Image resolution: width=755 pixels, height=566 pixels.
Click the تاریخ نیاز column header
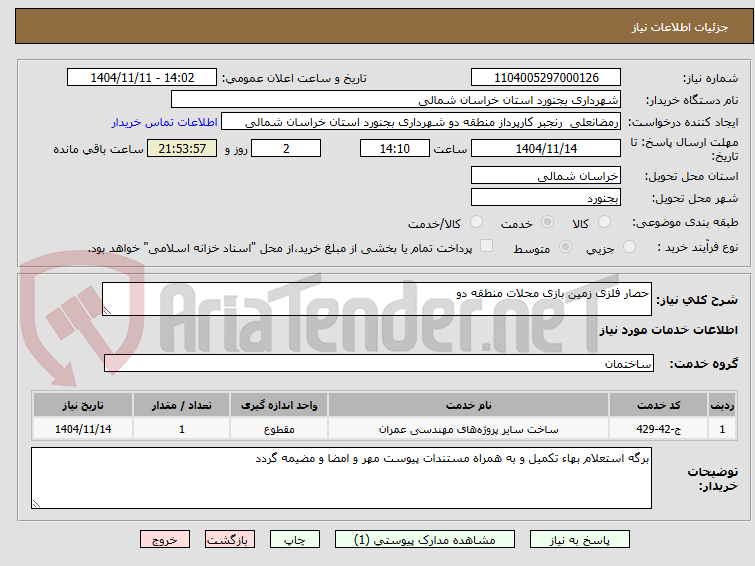[x=83, y=405]
